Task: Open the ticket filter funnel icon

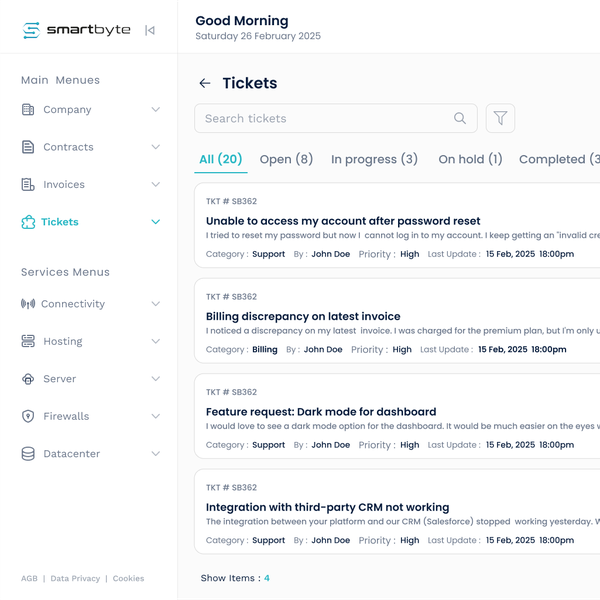Action: (500, 118)
